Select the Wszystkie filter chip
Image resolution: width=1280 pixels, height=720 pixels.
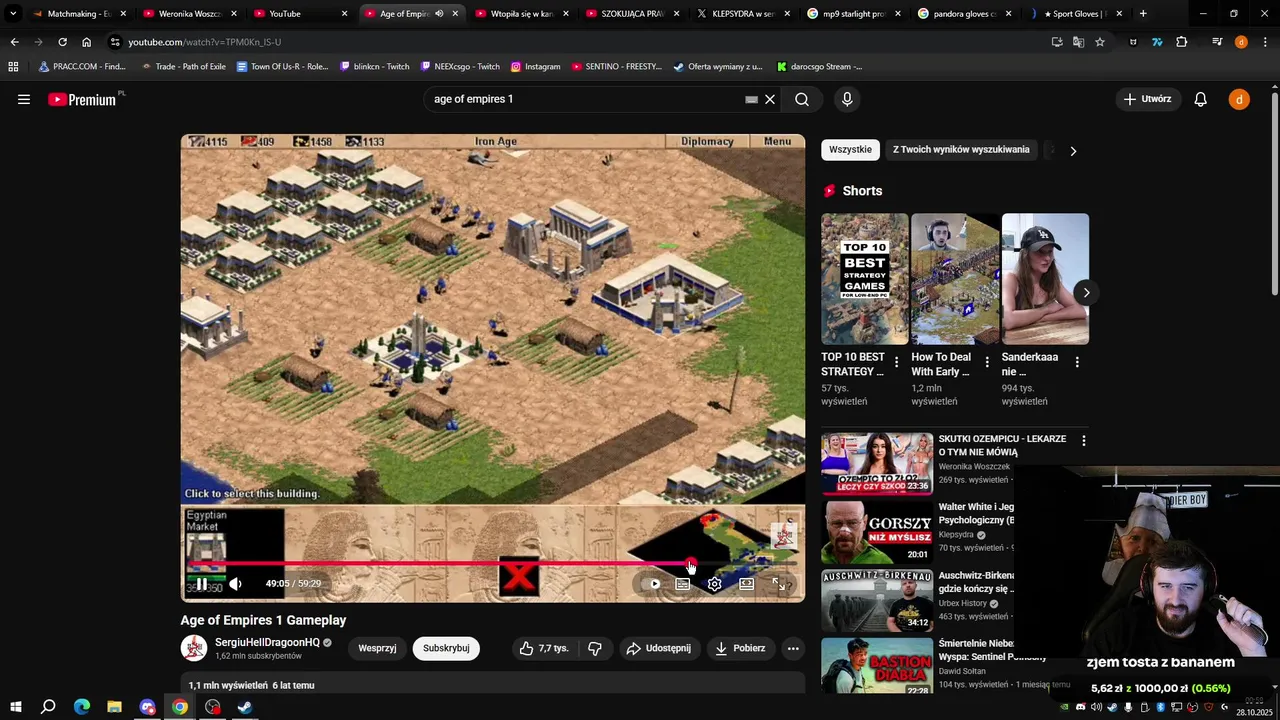[x=850, y=150]
